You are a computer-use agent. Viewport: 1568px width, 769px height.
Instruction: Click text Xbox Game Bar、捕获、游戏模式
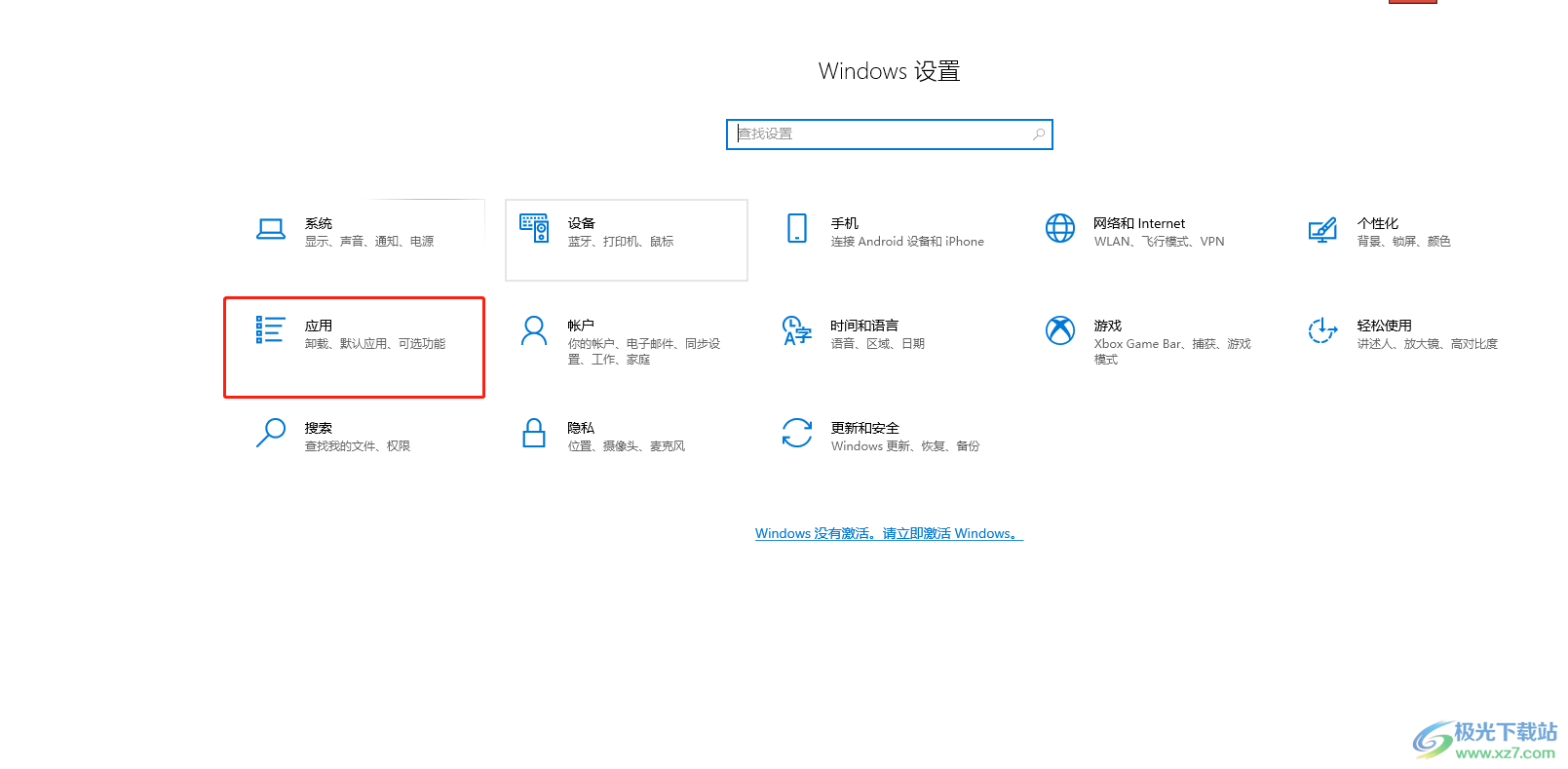tap(1172, 352)
